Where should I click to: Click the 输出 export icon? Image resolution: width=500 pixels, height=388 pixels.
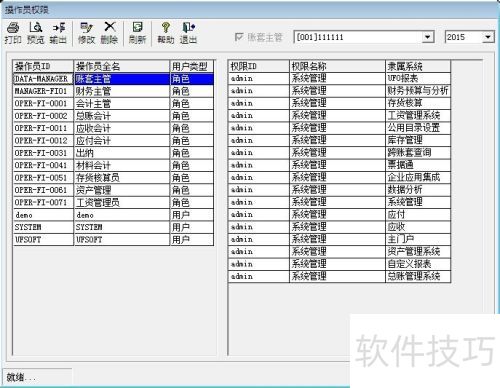[58, 33]
